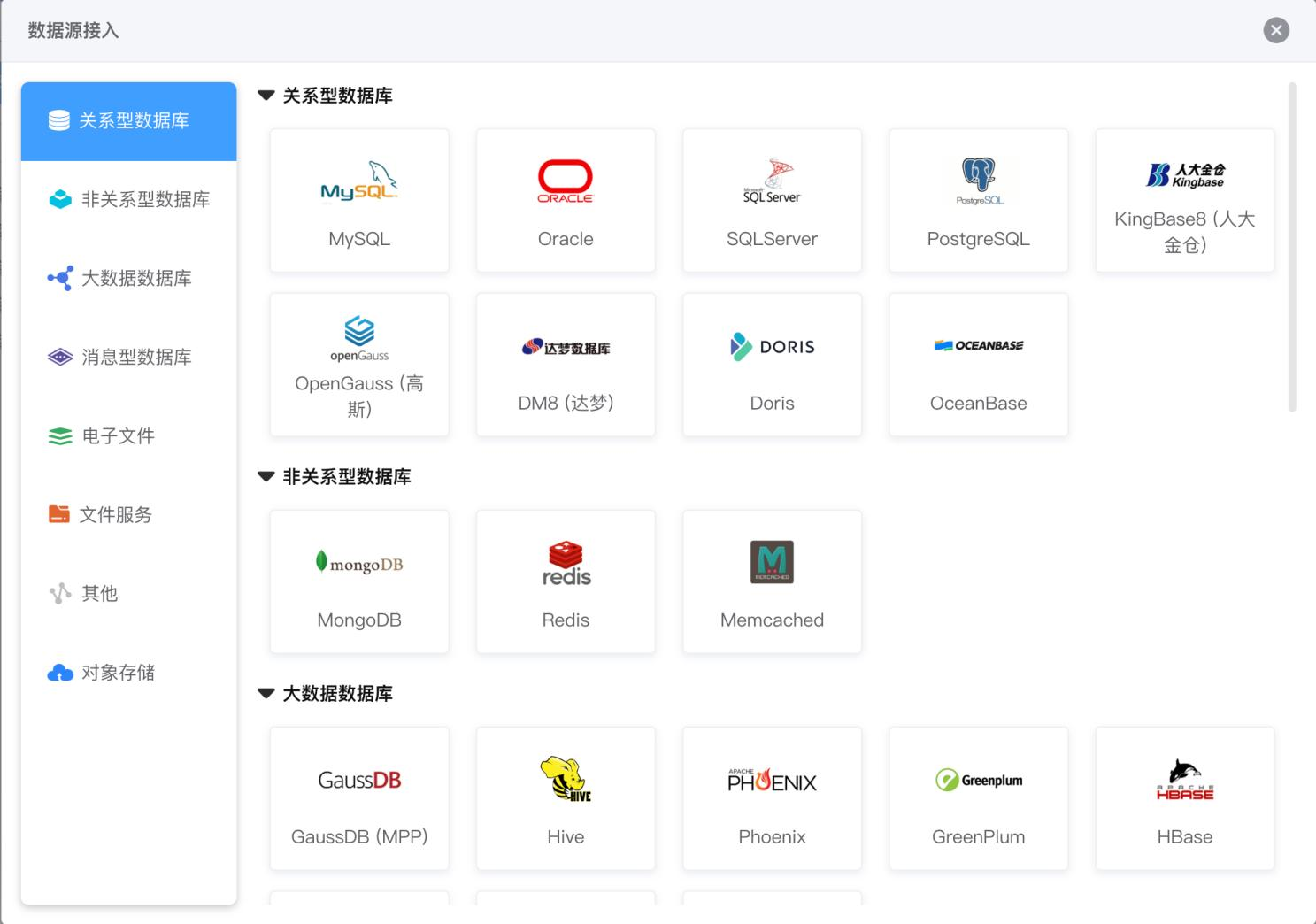
Task: Click the Kingbase logo
Action: click(1185, 175)
